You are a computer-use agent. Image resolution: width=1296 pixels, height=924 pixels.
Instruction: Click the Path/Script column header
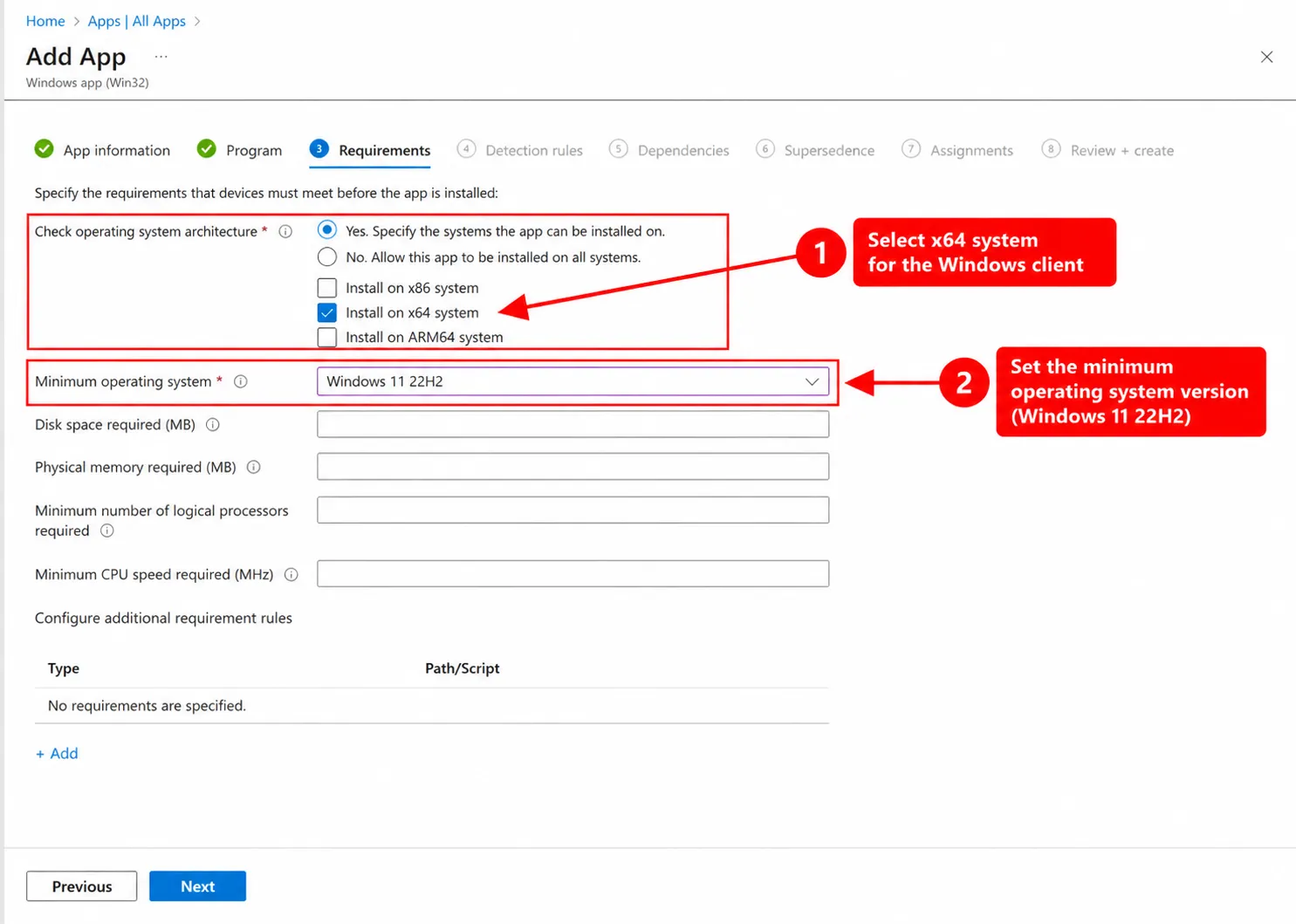coord(463,668)
